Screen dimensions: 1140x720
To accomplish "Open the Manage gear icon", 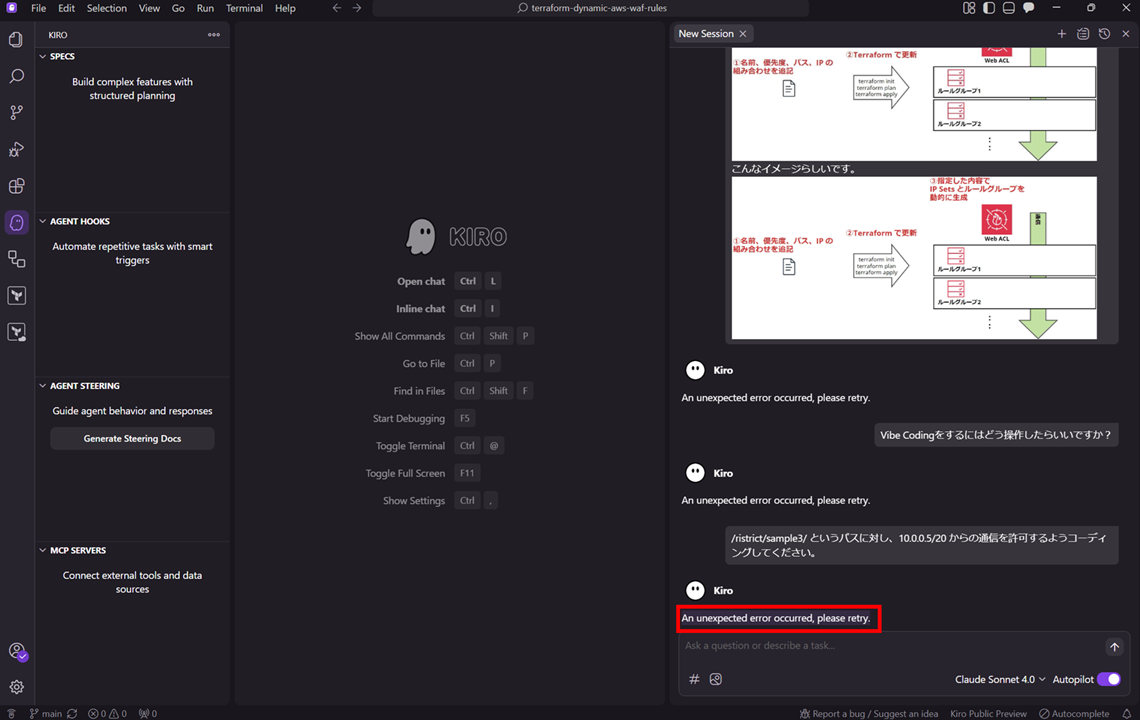I will [x=17, y=687].
